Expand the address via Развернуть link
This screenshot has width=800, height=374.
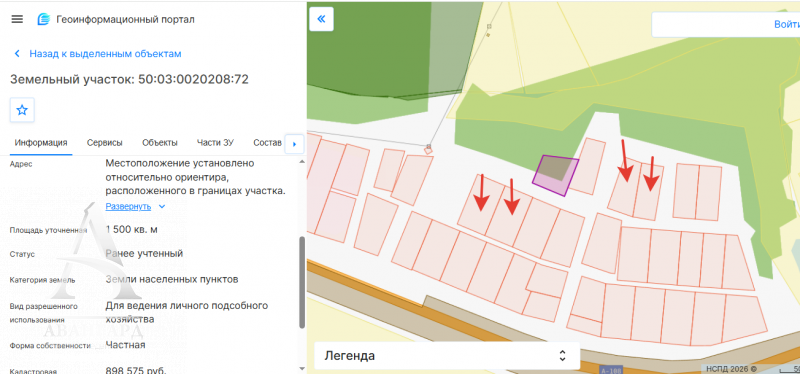pyautogui.click(x=128, y=206)
